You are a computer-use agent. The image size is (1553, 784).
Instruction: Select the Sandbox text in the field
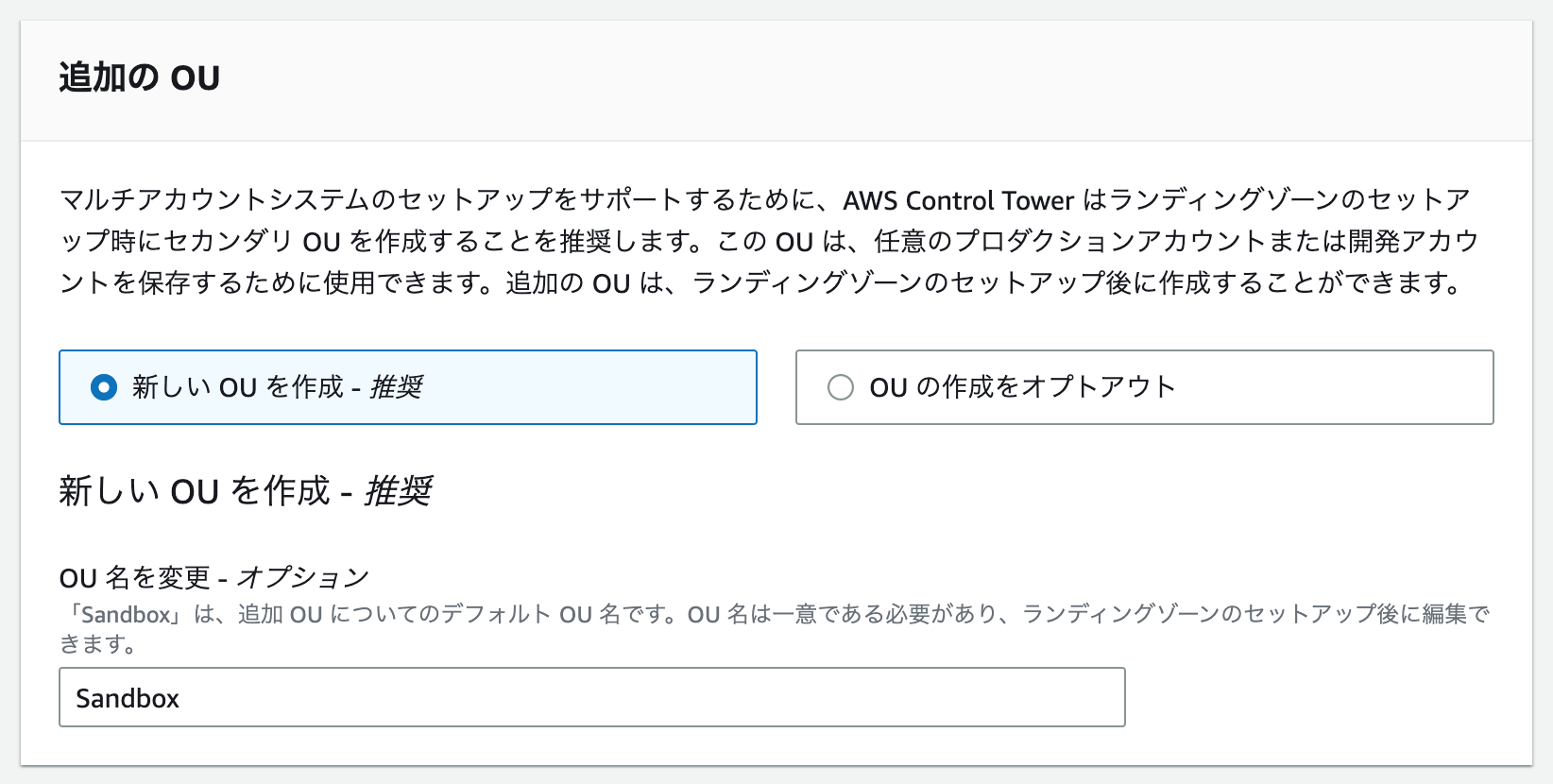pos(128,698)
